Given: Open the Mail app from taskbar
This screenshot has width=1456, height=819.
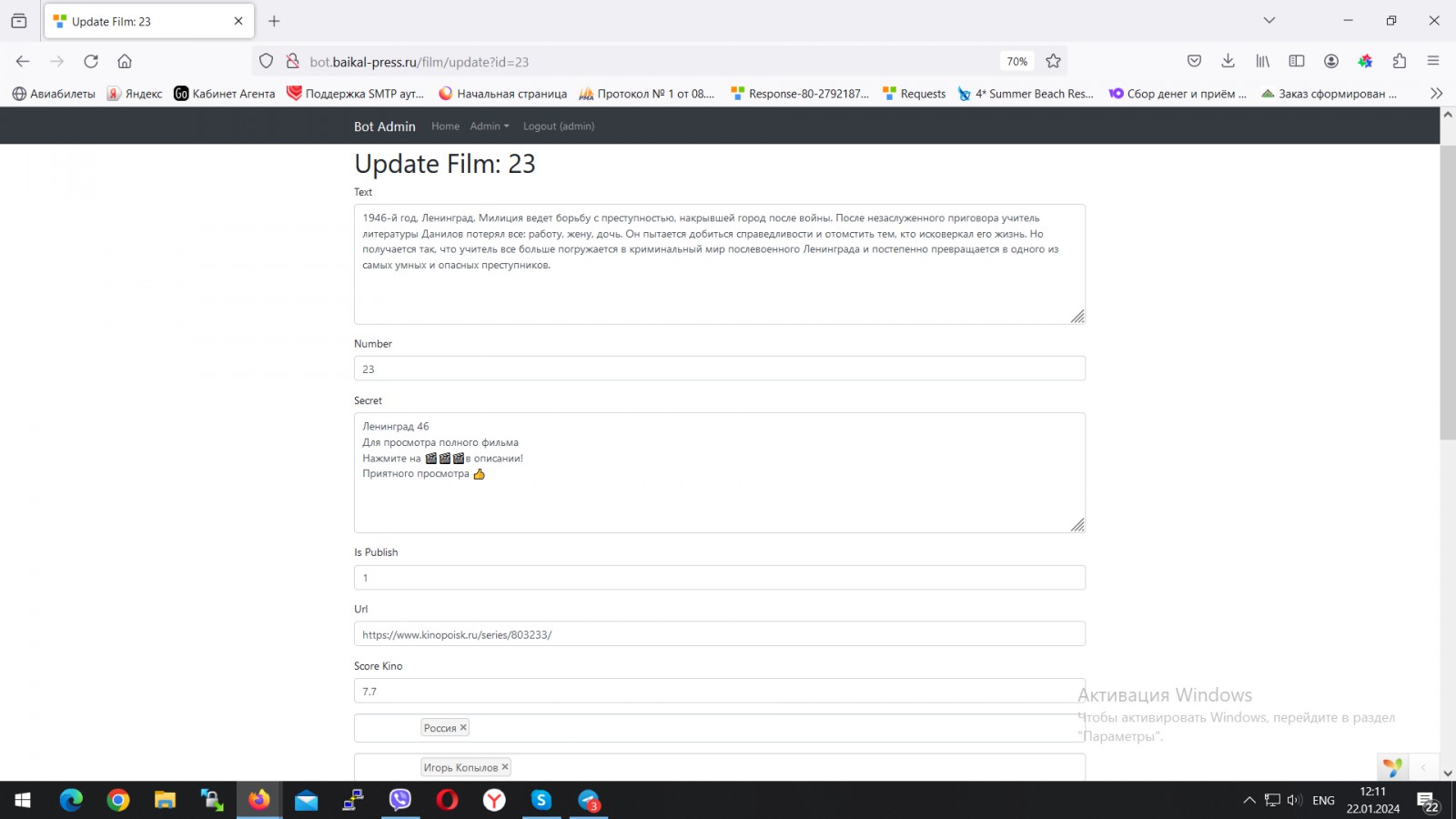Looking at the screenshot, I should 307,800.
